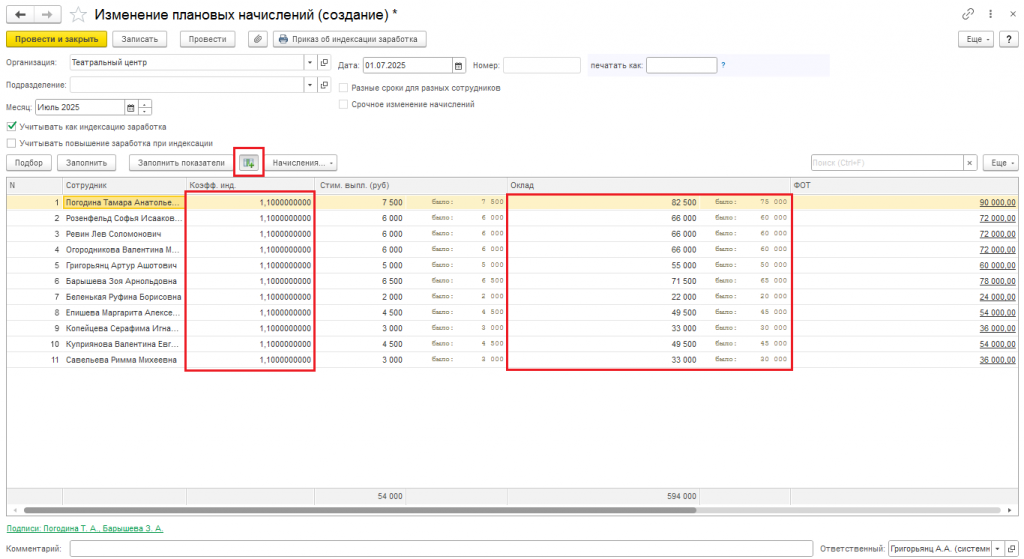This screenshot has width=1024, height=559.
Task: Click the Заполнить button
Action: [x=86, y=163]
